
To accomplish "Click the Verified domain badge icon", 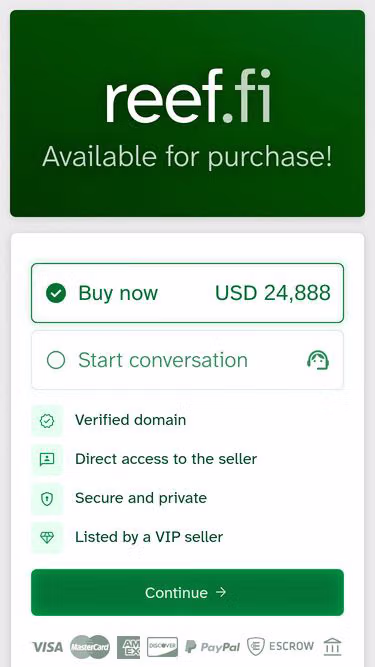I will (47, 421).
